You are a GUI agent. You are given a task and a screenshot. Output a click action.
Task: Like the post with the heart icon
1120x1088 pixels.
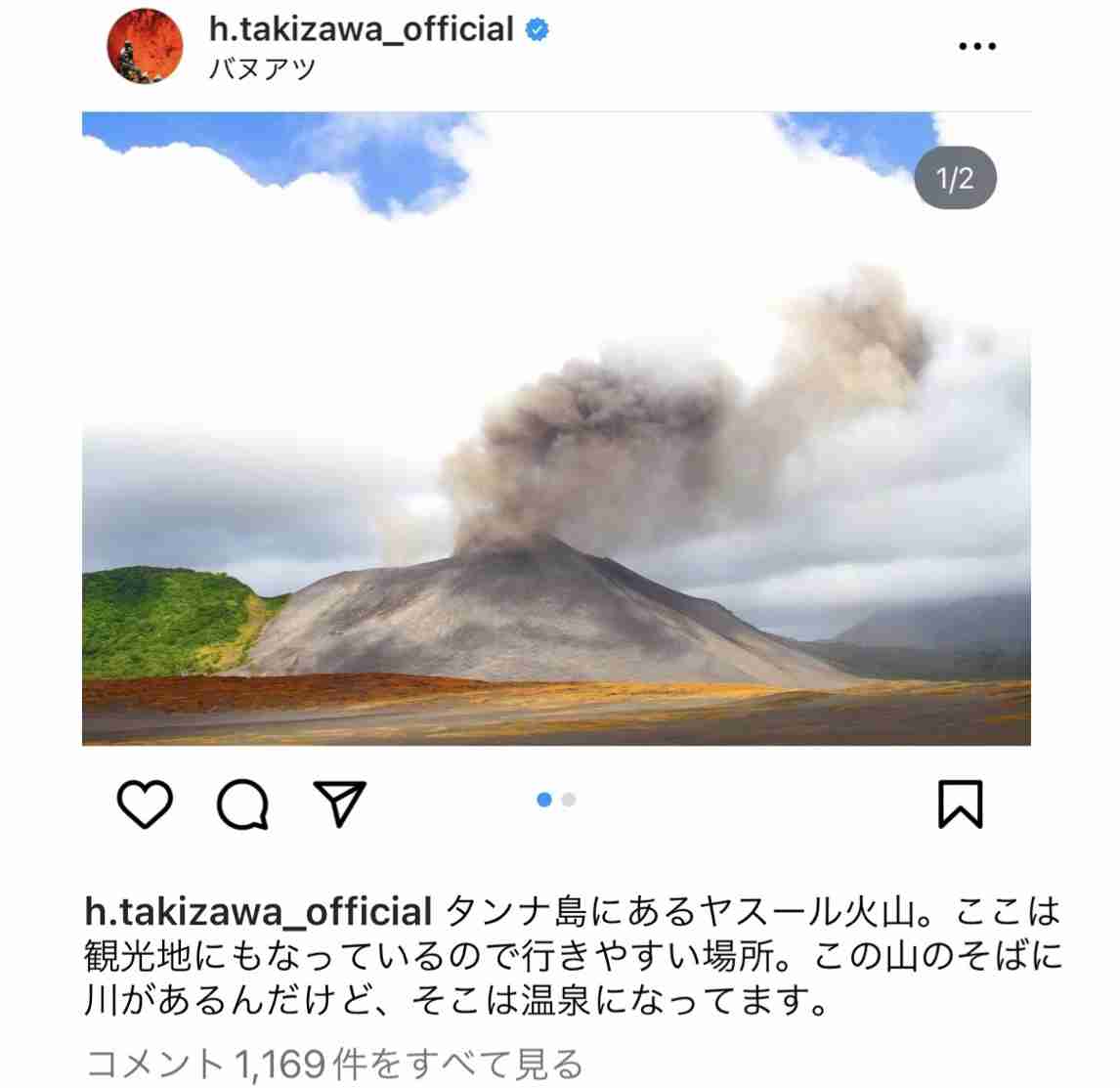coord(145,804)
